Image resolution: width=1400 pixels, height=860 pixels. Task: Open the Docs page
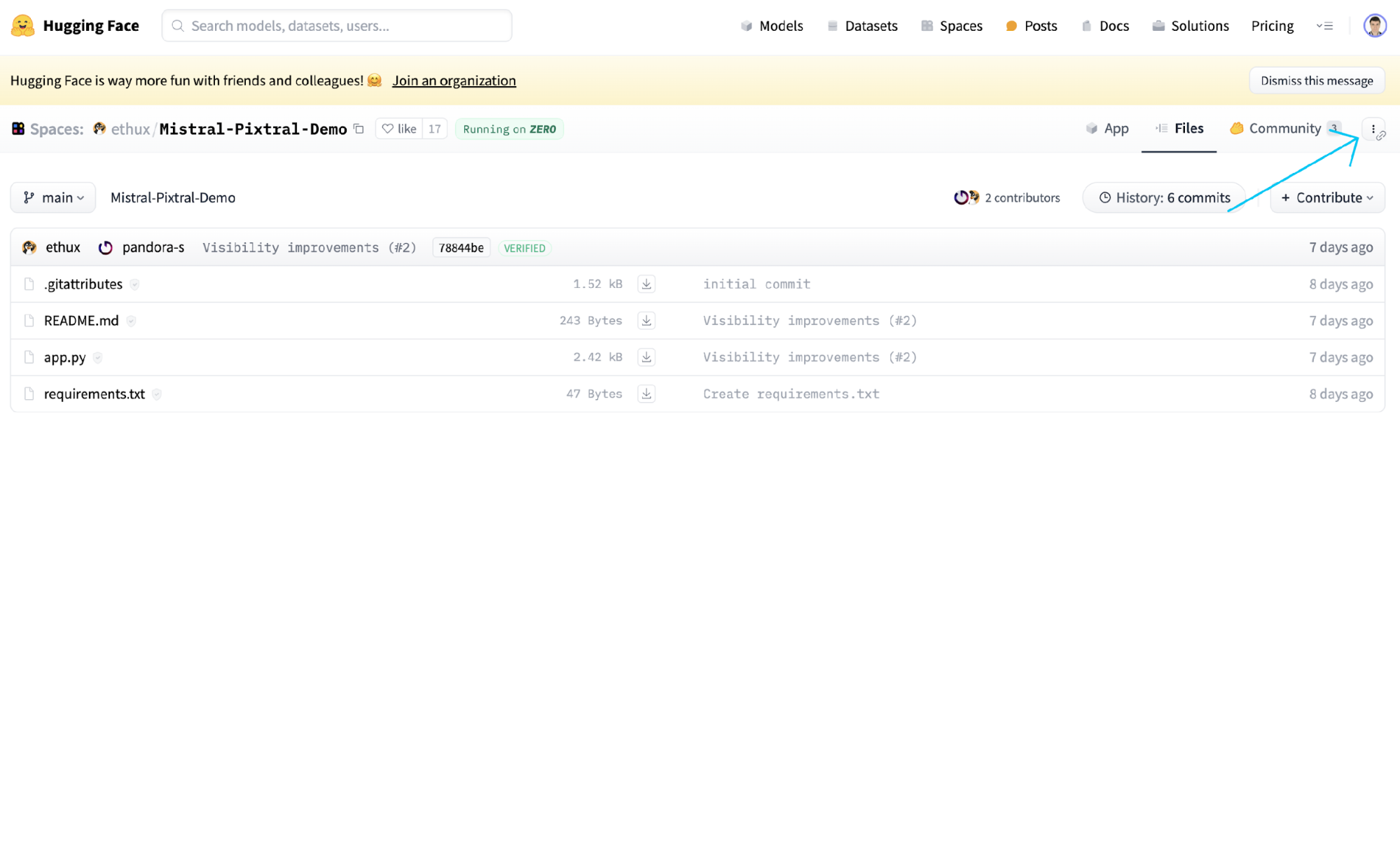point(1105,26)
